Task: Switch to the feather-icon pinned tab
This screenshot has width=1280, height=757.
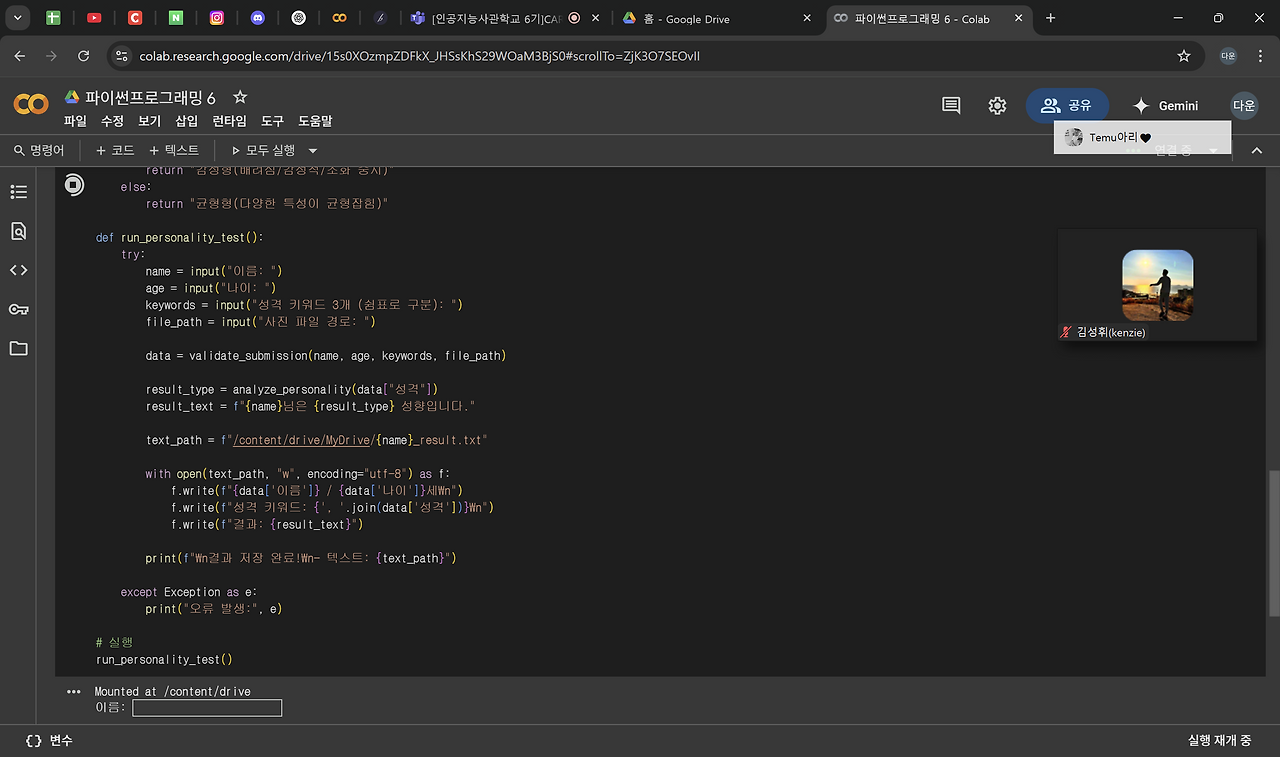Action: pos(380,18)
